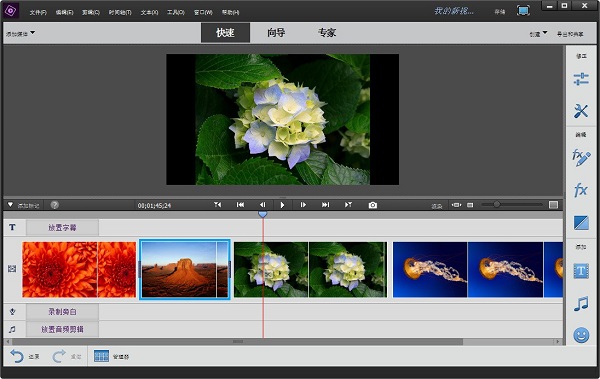This screenshot has width=600, height=379.
Task: Click the 录制旁白 narration button
Action: pyautogui.click(x=62, y=312)
